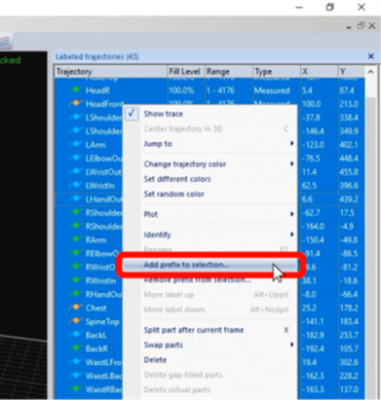Click the HeadR trajectory name

(98, 90)
